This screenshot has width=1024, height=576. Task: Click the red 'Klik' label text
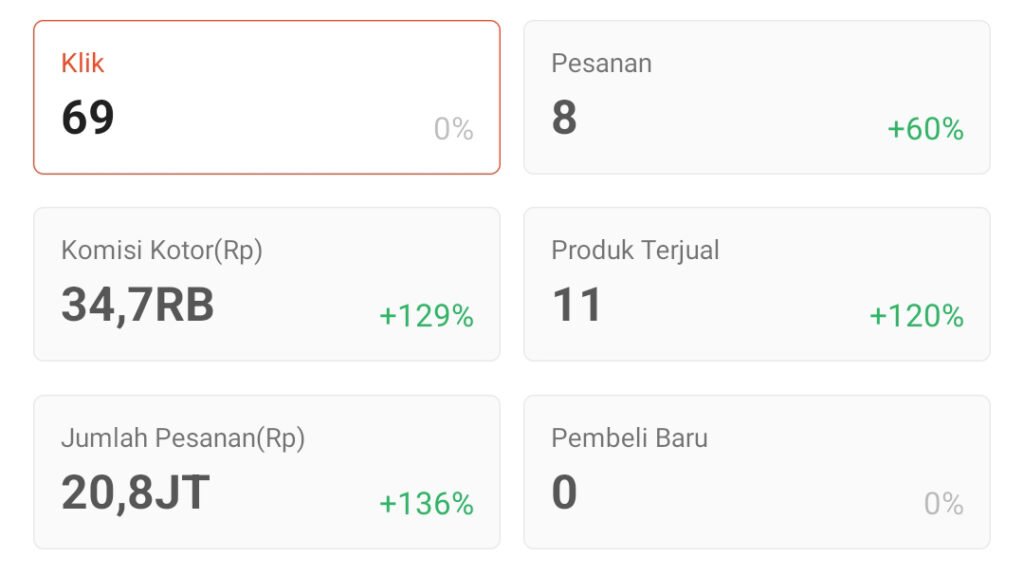click(83, 63)
